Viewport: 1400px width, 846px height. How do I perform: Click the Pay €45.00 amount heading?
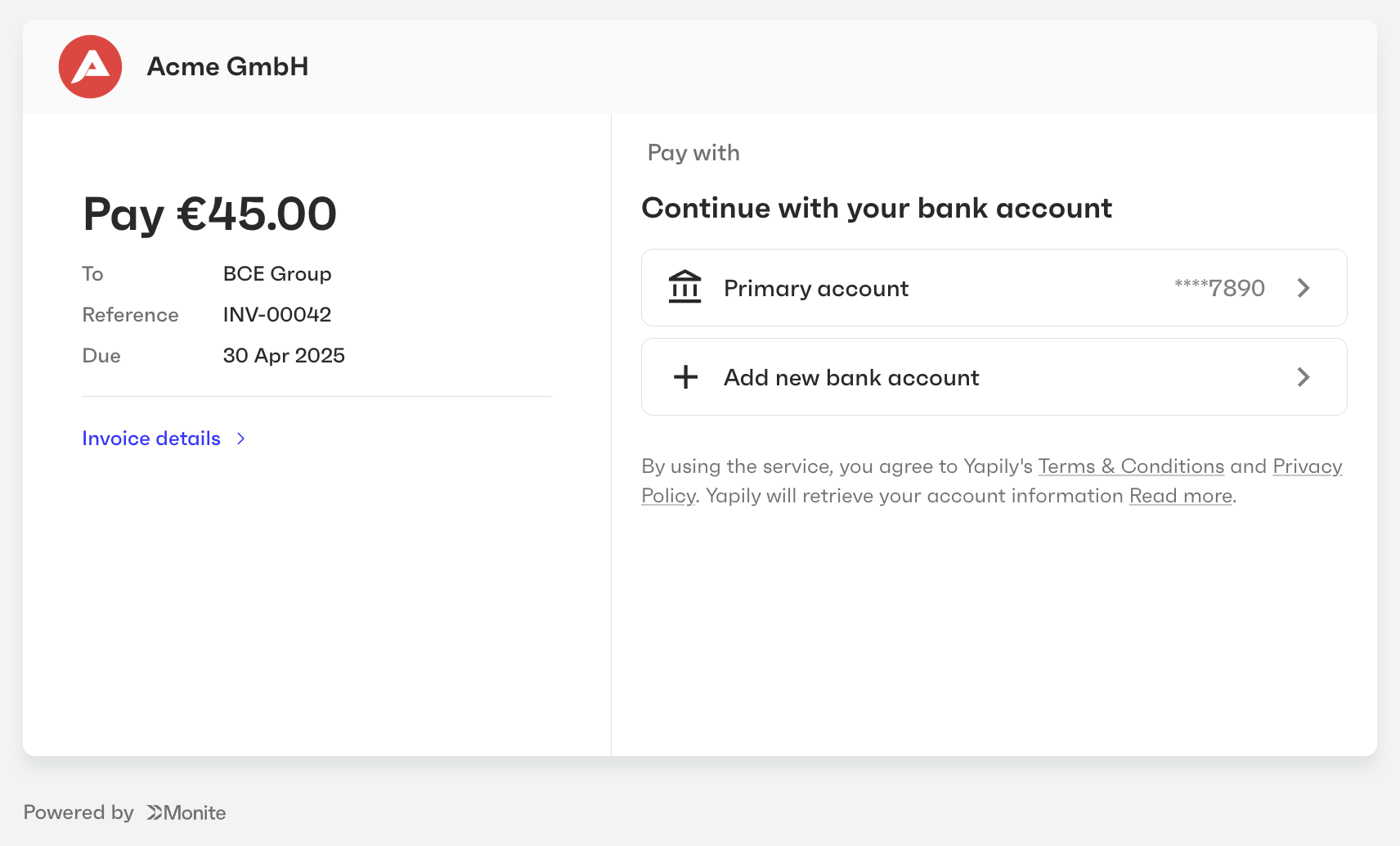pyautogui.click(x=209, y=214)
